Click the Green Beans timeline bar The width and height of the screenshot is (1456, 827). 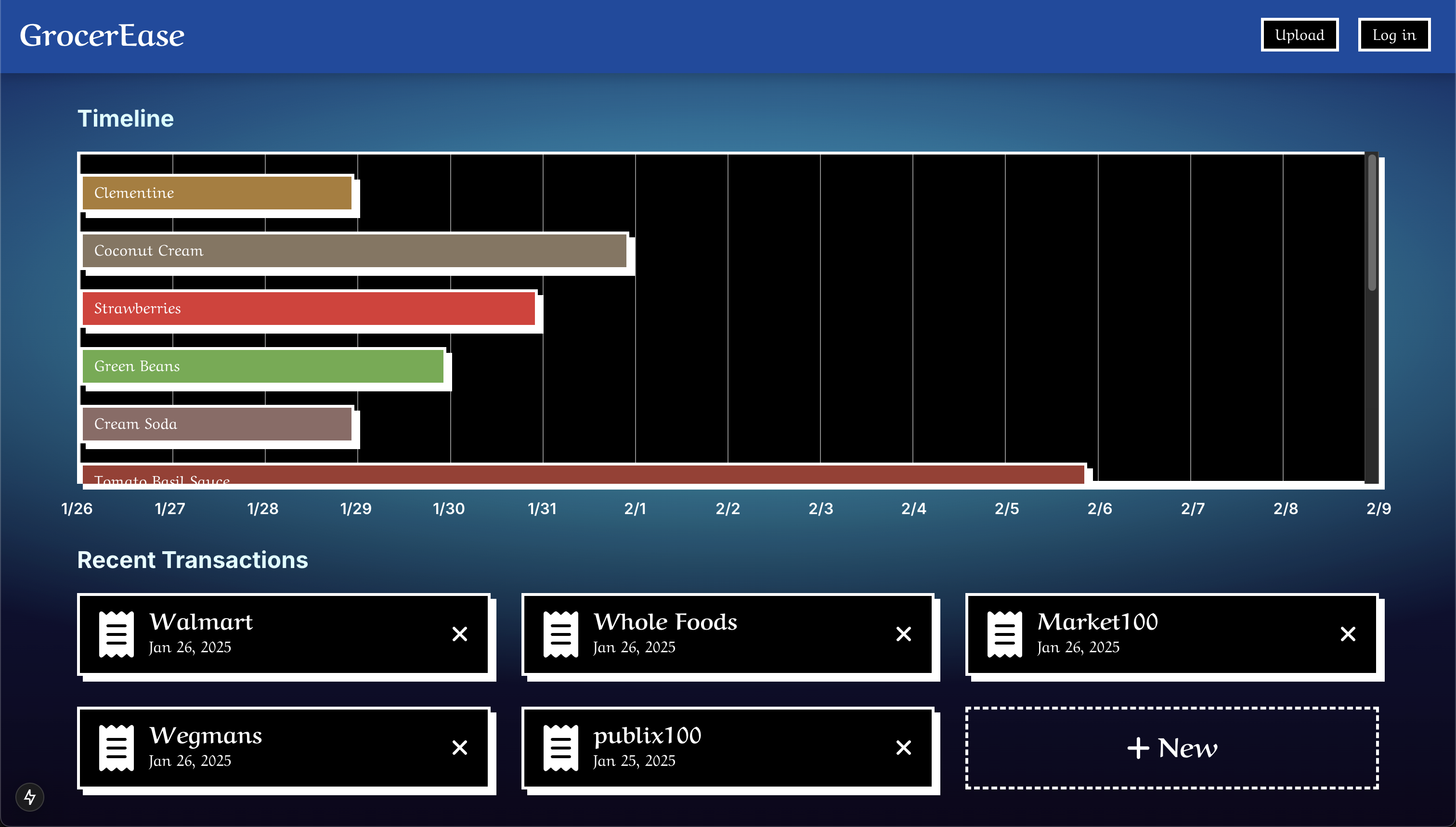coord(263,366)
